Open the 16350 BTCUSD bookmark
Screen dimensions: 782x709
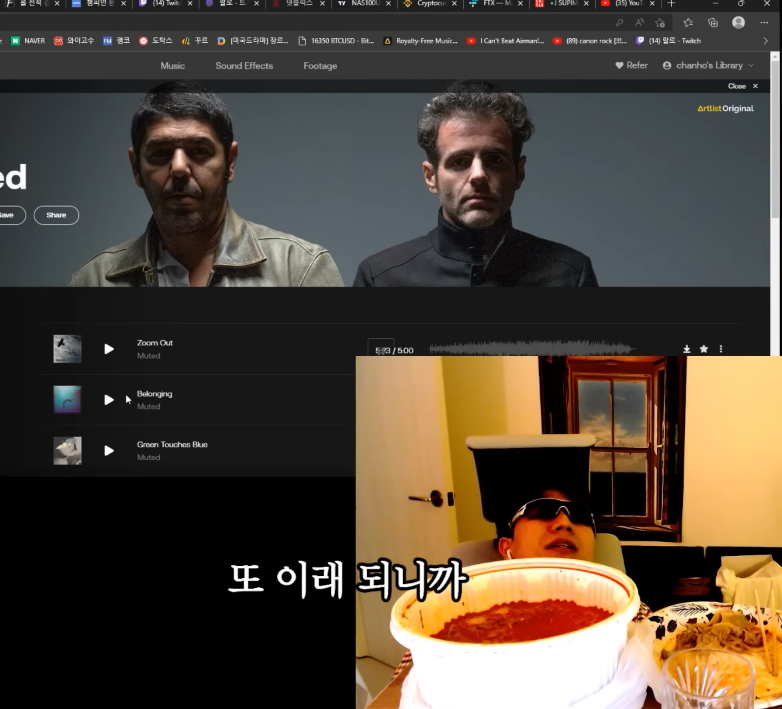(x=336, y=41)
